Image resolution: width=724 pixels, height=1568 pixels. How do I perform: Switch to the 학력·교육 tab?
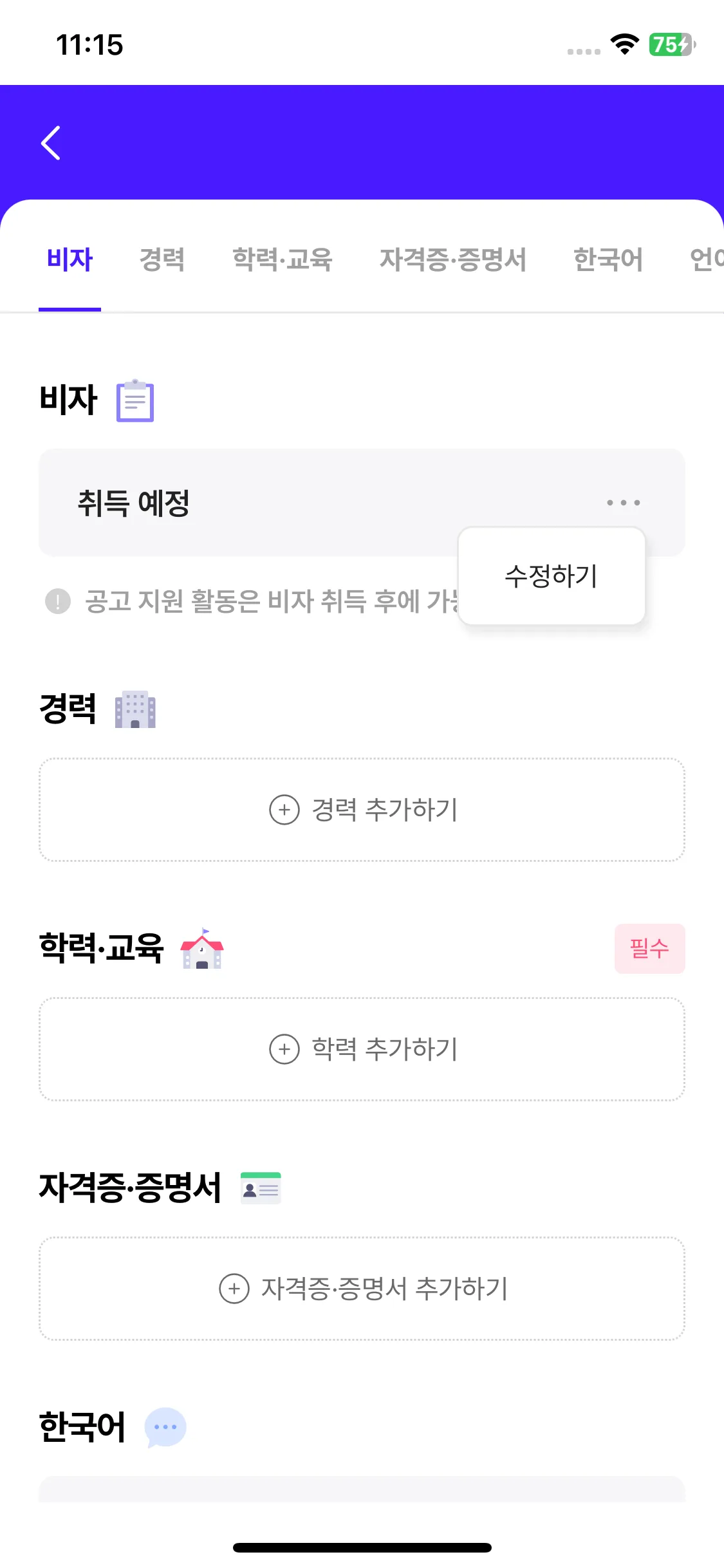coord(282,259)
